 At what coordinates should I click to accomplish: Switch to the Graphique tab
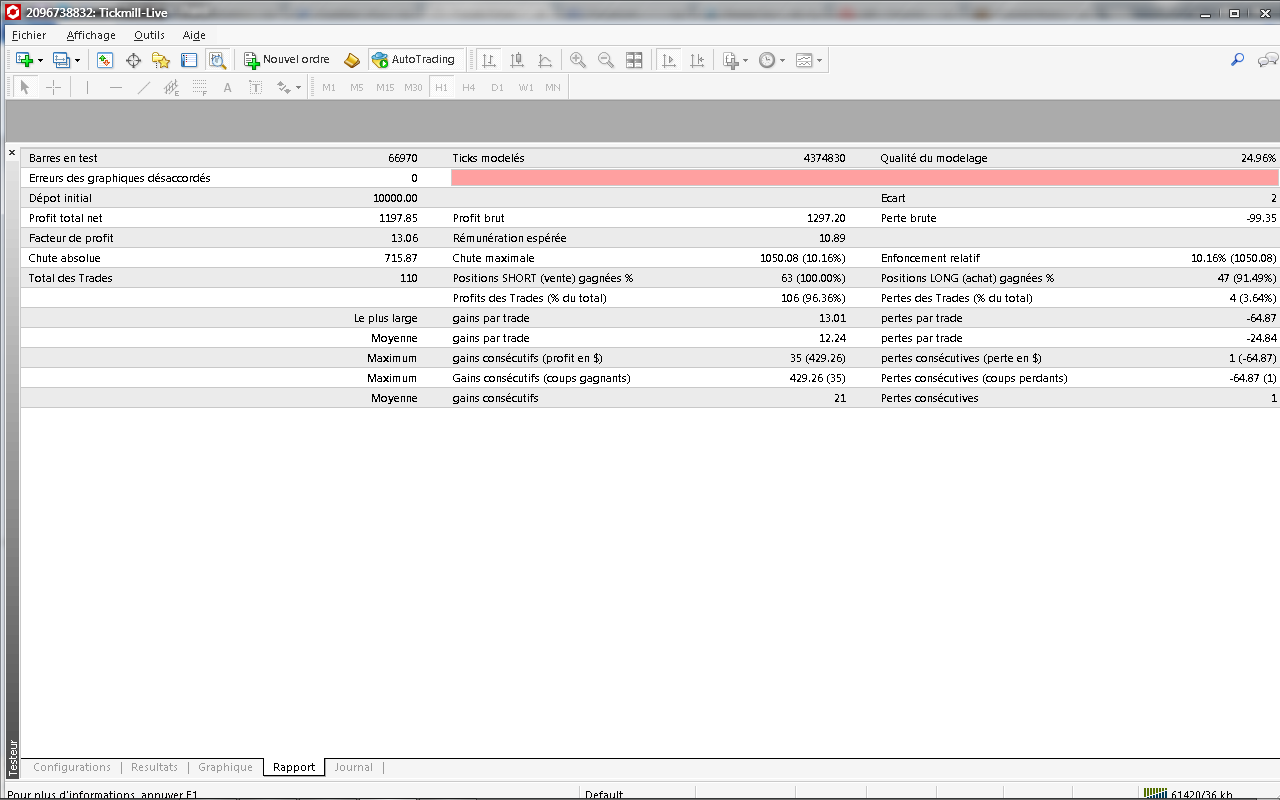pyautogui.click(x=225, y=767)
